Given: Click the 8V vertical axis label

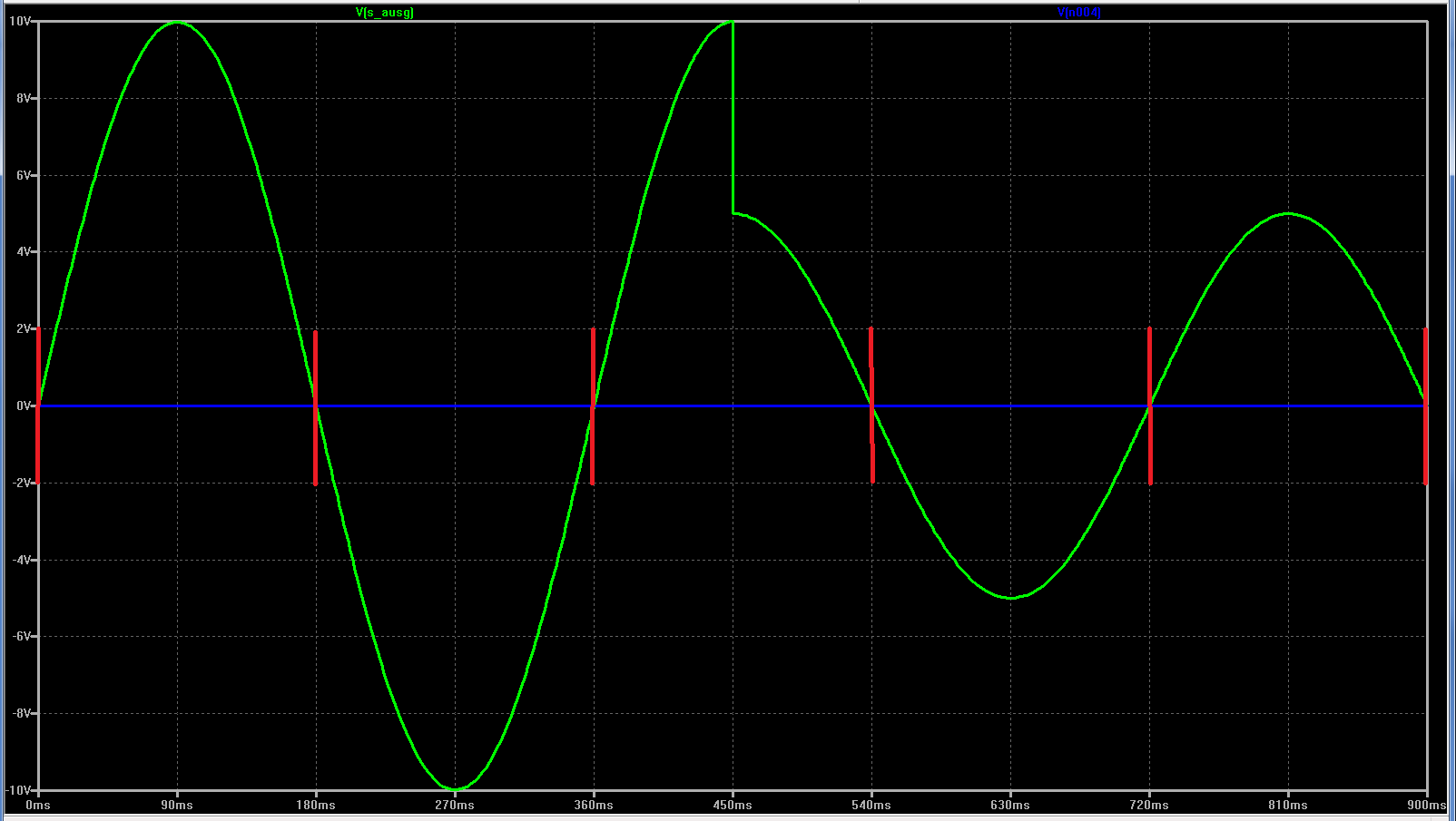Looking at the screenshot, I should click(24, 98).
